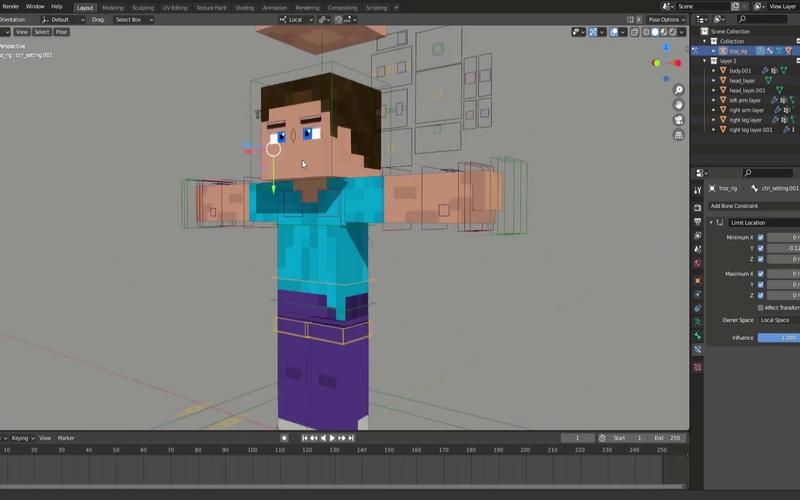Viewport: 800px width, 500px height.
Task: Toggle viewport gizmos visibility button
Action: [x=593, y=32]
